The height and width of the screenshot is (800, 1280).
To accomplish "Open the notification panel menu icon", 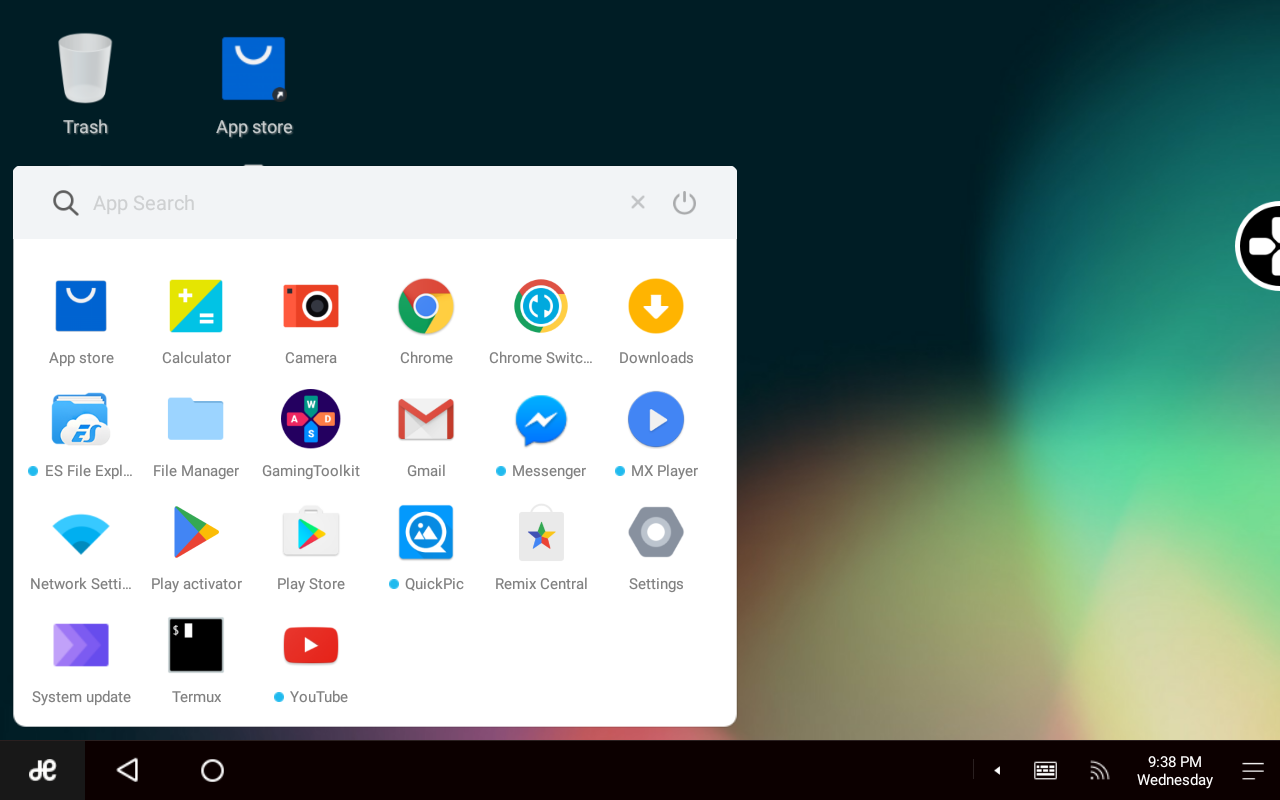I will tap(1253, 770).
